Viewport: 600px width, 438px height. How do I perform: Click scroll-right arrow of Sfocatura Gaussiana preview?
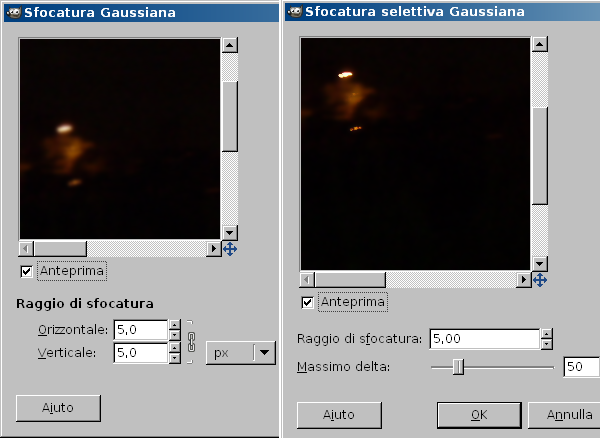tap(212, 248)
